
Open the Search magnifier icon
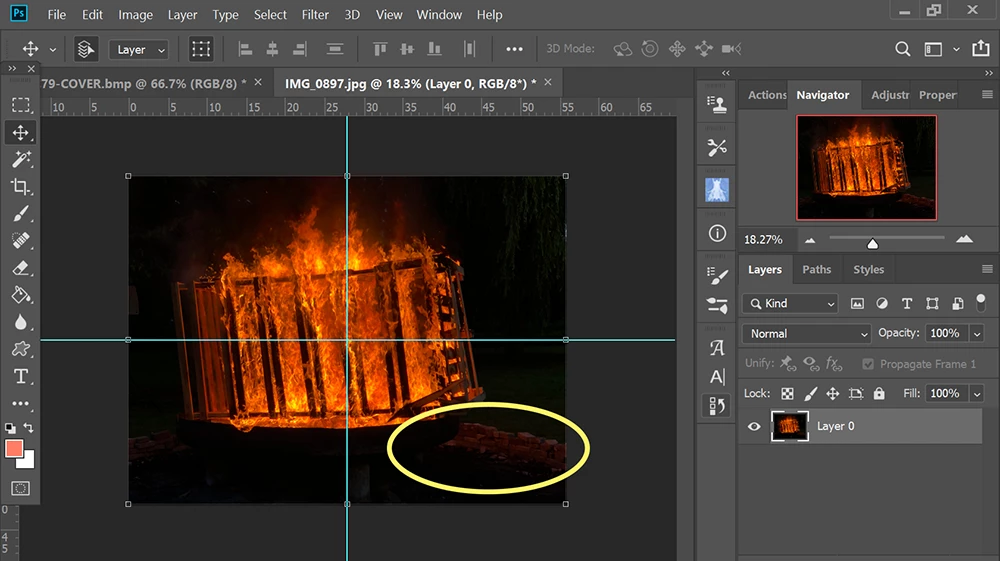click(x=902, y=49)
